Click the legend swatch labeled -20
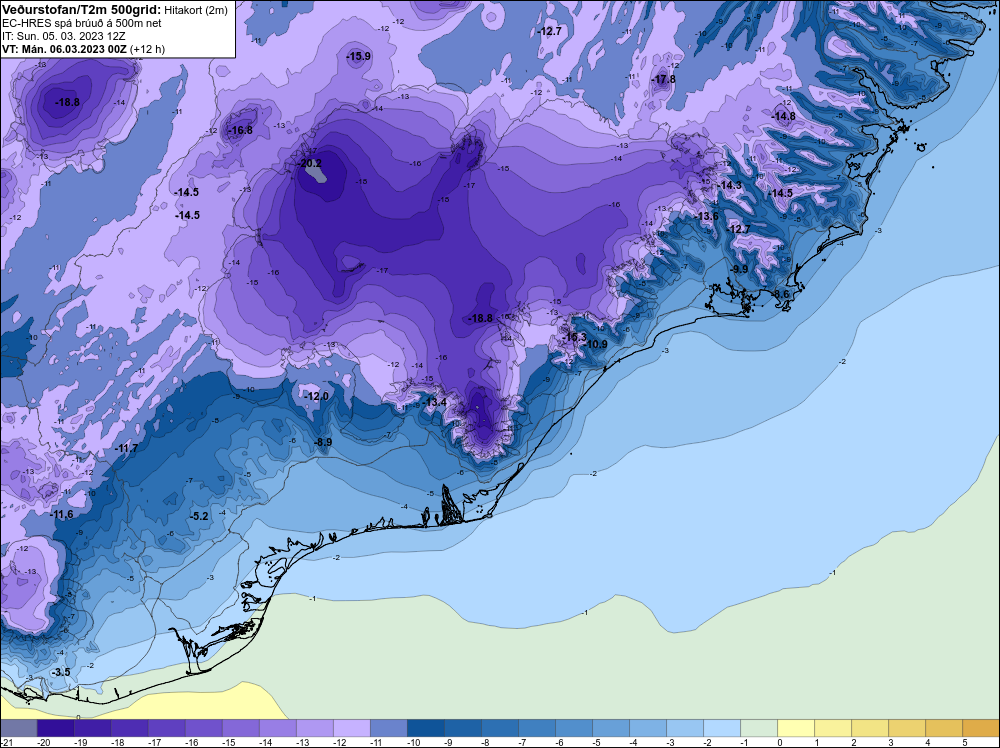1000x748 pixels. click(x=55, y=728)
